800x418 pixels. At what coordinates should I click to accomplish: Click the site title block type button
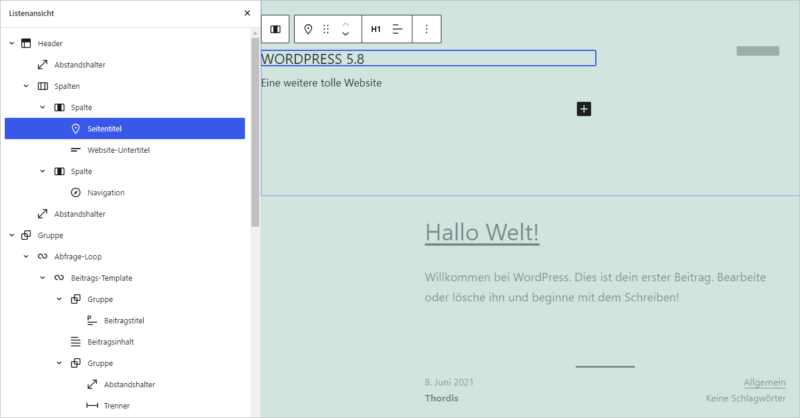pyautogui.click(x=308, y=29)
